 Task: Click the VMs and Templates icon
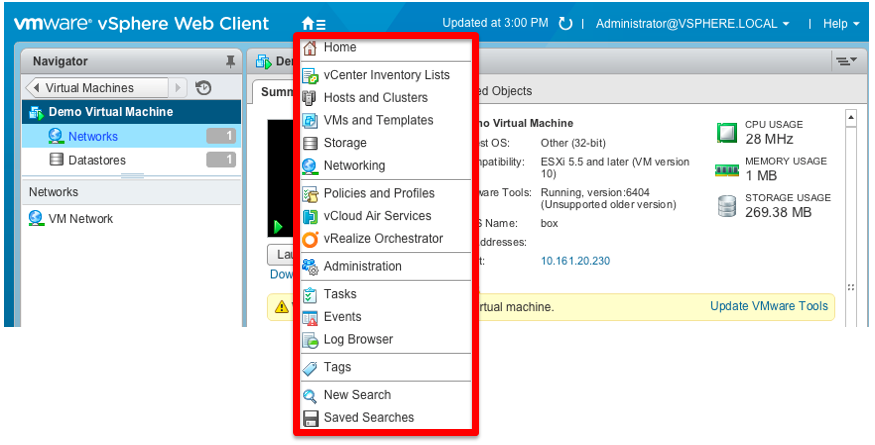(310, 121)
